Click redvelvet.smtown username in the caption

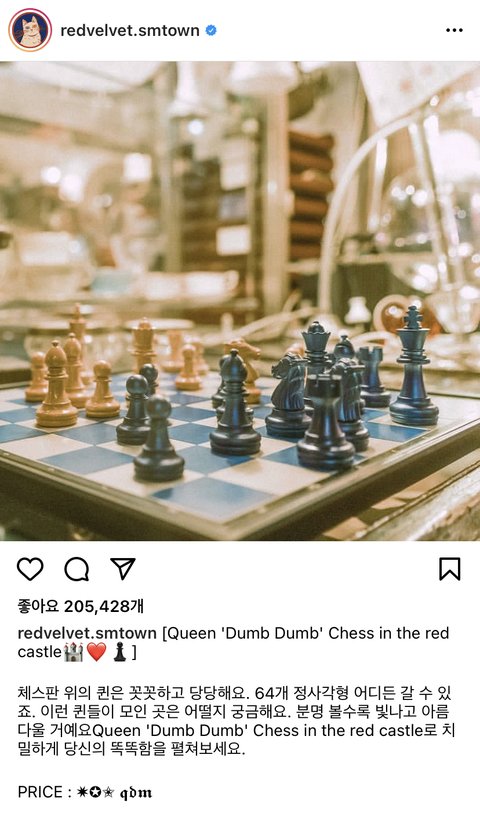(x=87, y=633)
